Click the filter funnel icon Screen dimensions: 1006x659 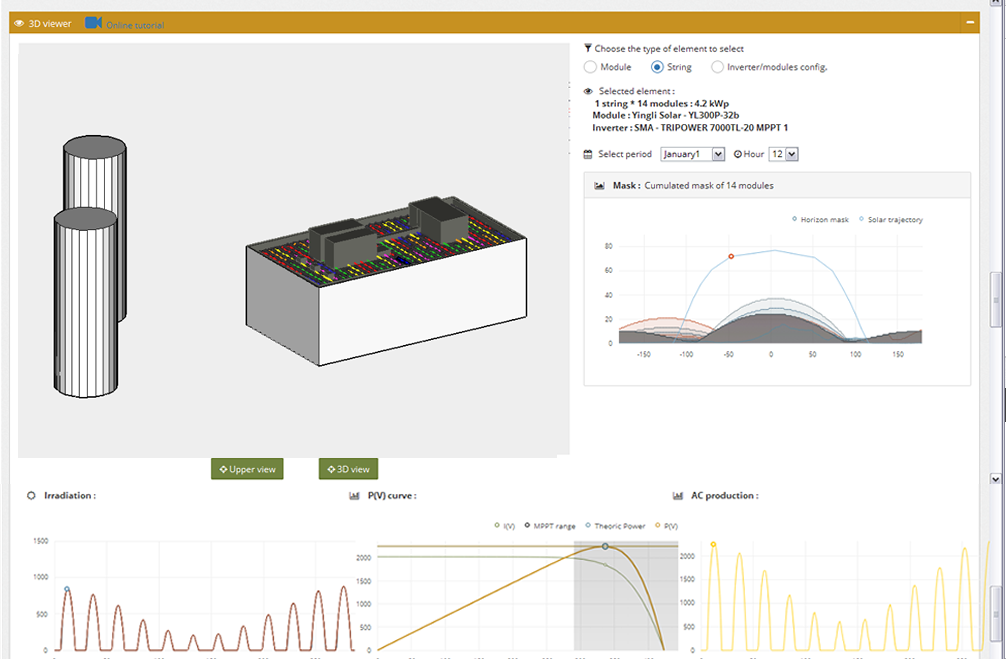[x=588, y=48]
